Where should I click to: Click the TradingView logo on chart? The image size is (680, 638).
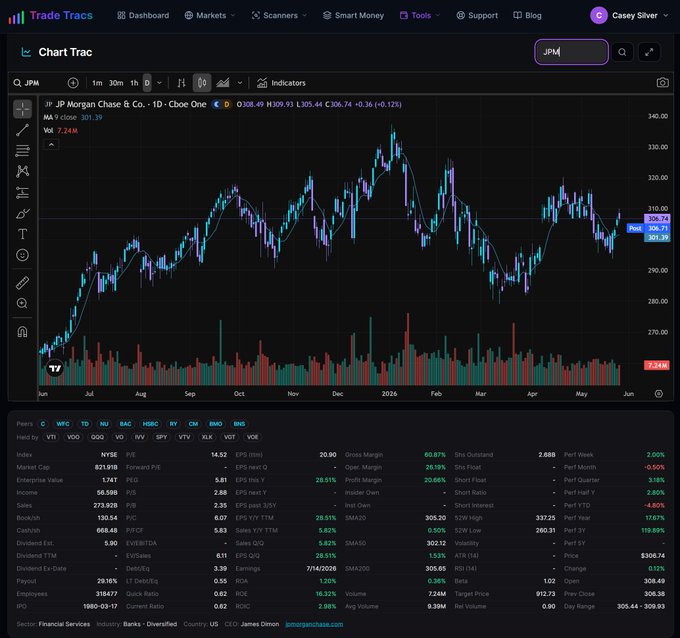click(55, 368)
